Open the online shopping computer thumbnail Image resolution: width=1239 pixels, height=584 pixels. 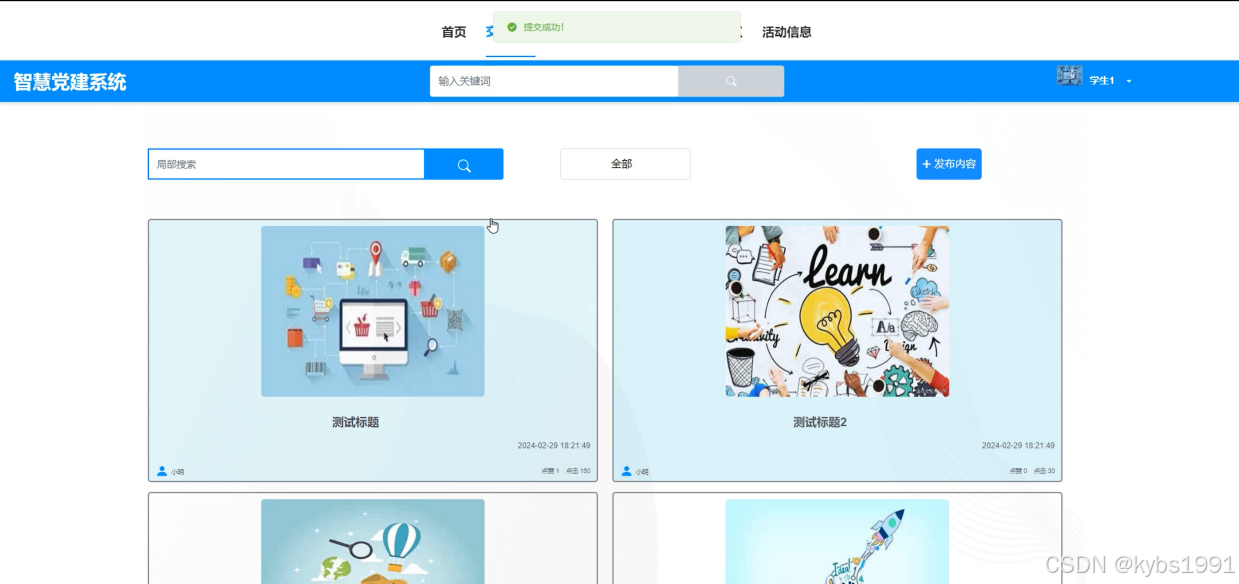point(373,311)
